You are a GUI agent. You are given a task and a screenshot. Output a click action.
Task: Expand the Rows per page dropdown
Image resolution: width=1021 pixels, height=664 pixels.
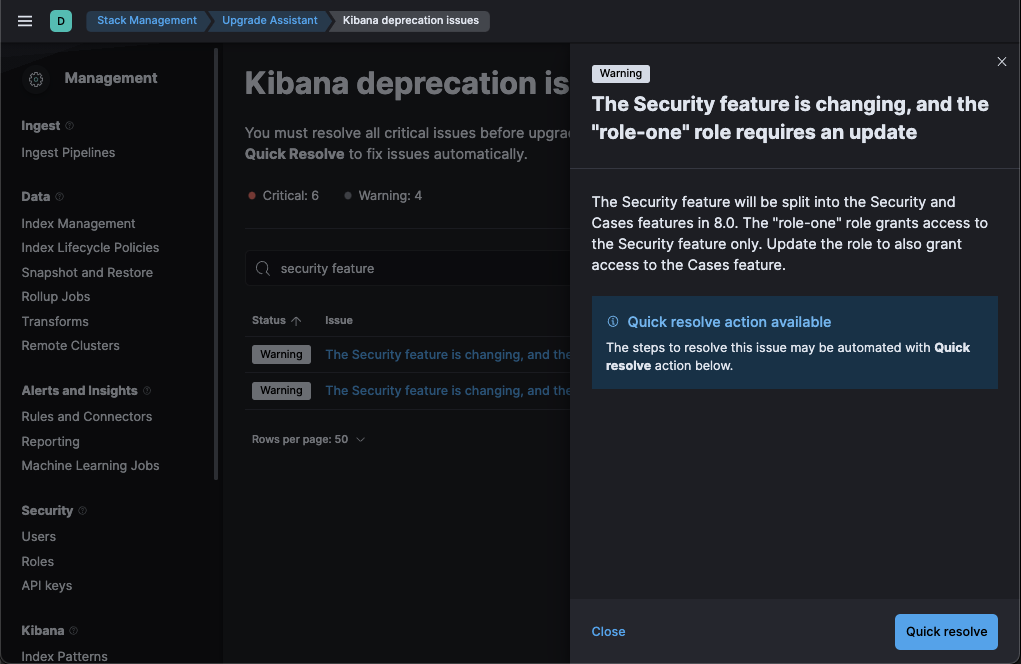point(308,439)
